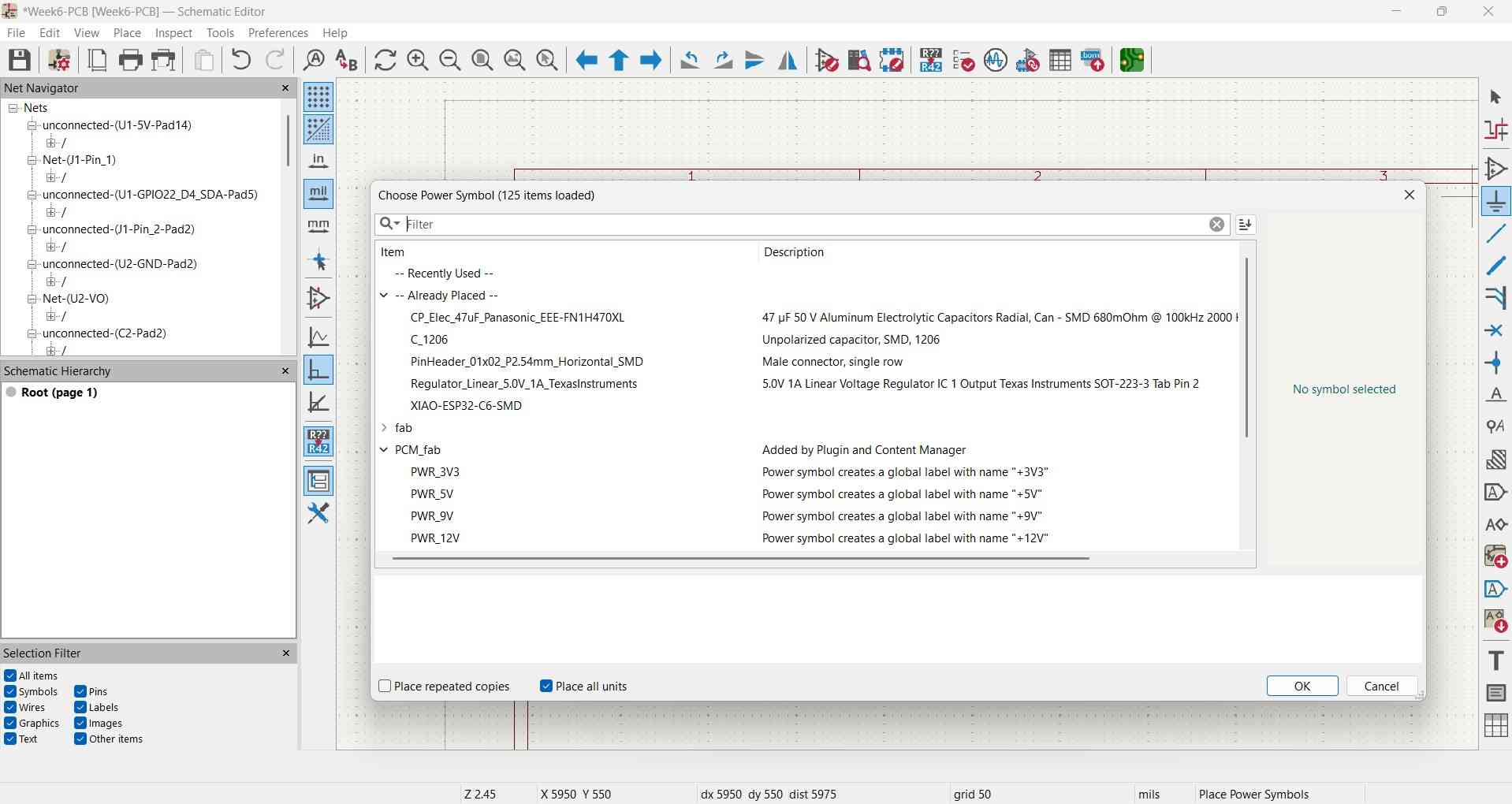Click the Zoom Out icon
Image resolution: width=1512 pixels, height=804 pixels.
(x=450, y=60)
